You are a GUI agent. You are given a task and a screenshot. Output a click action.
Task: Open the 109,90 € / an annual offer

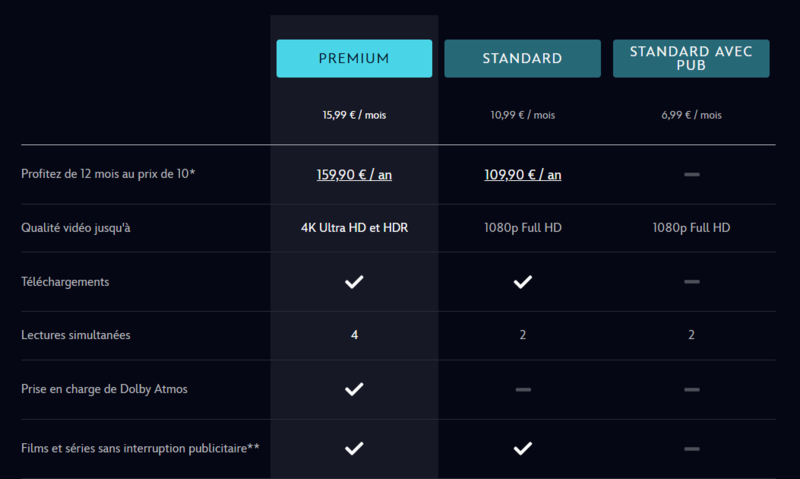click(522, 175)
